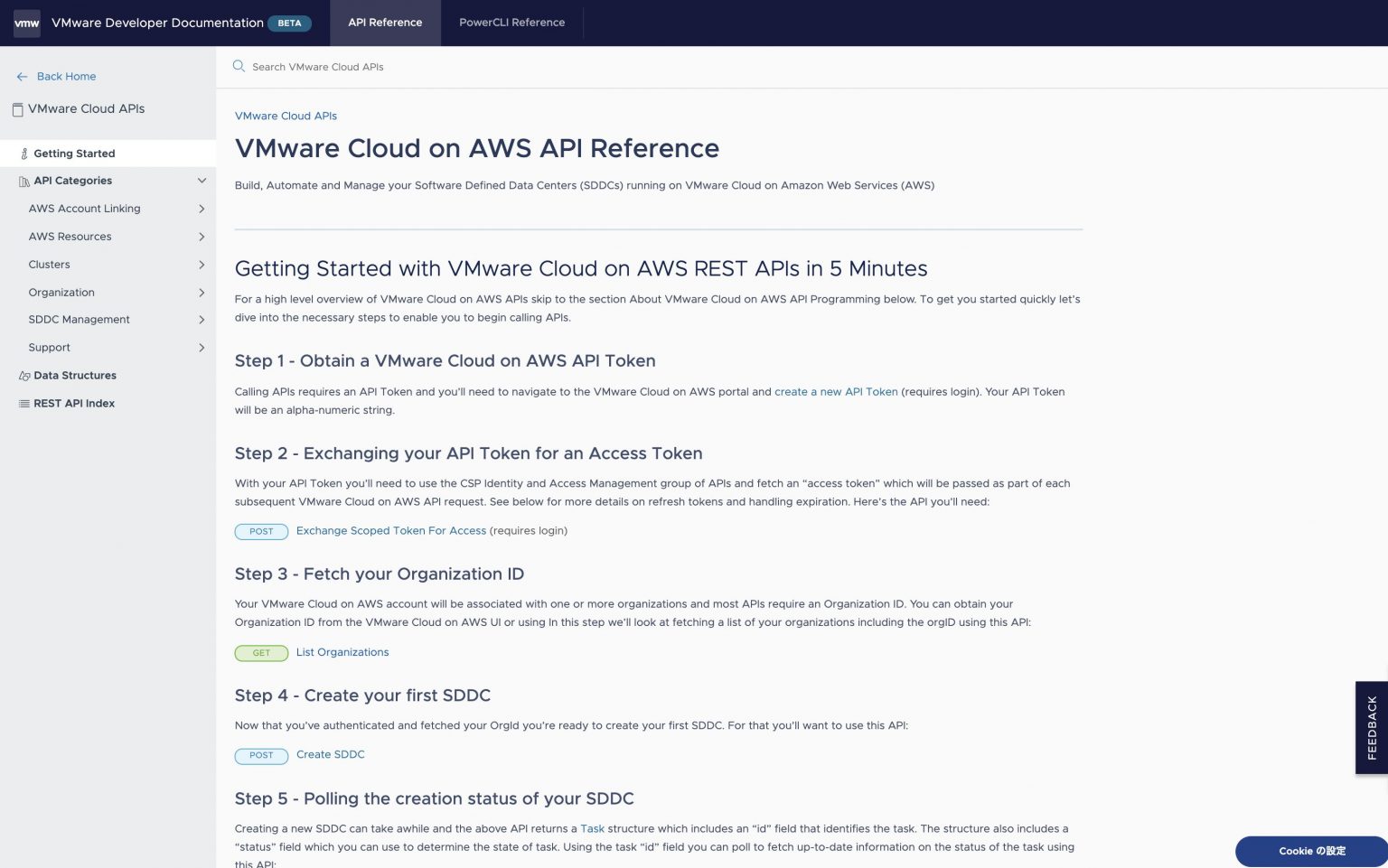Open AWS Account Linking category
This screenshot has width=1388, height=868.
click(x=84, y=209)
